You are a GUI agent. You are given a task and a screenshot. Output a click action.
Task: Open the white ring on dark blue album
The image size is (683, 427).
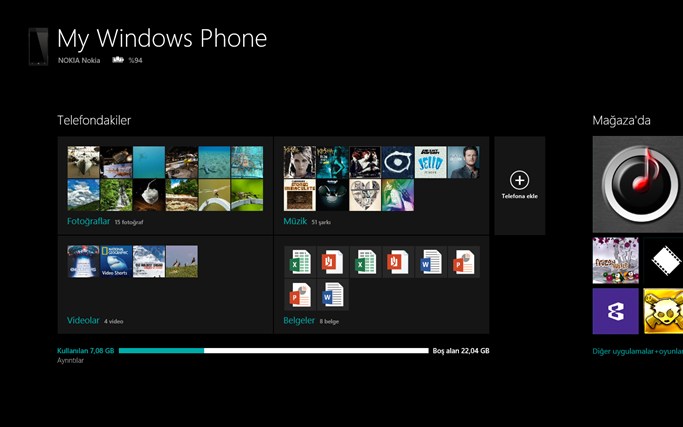(x=398, y=162)
